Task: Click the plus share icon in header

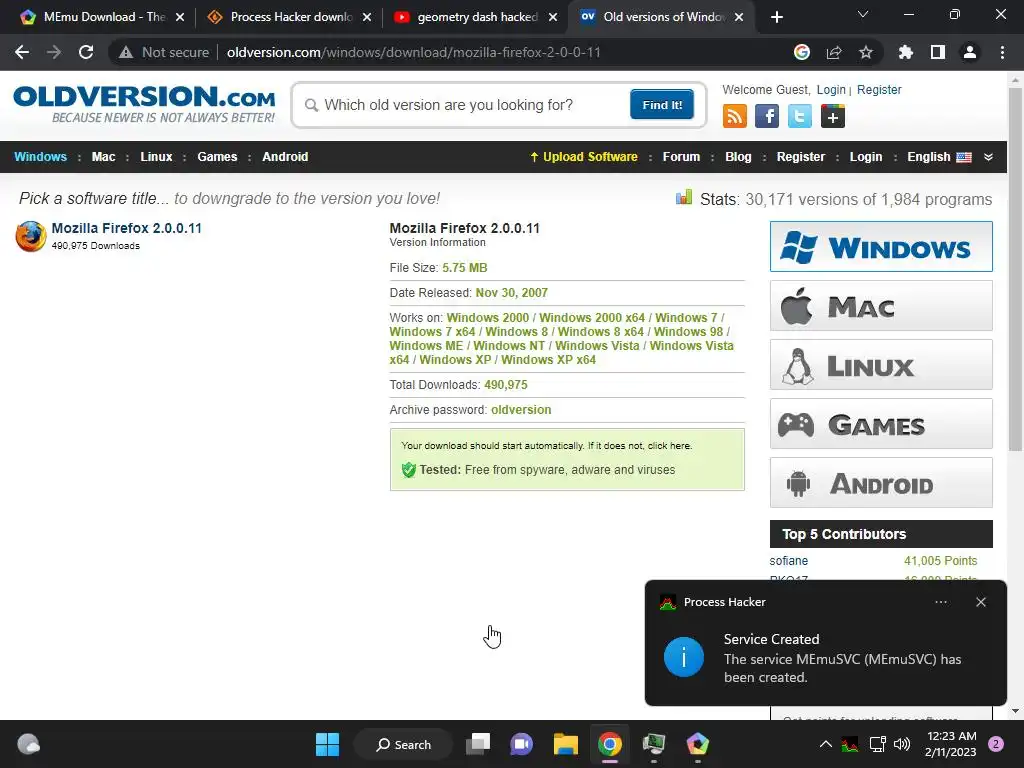Action: (x=833, y=117)
